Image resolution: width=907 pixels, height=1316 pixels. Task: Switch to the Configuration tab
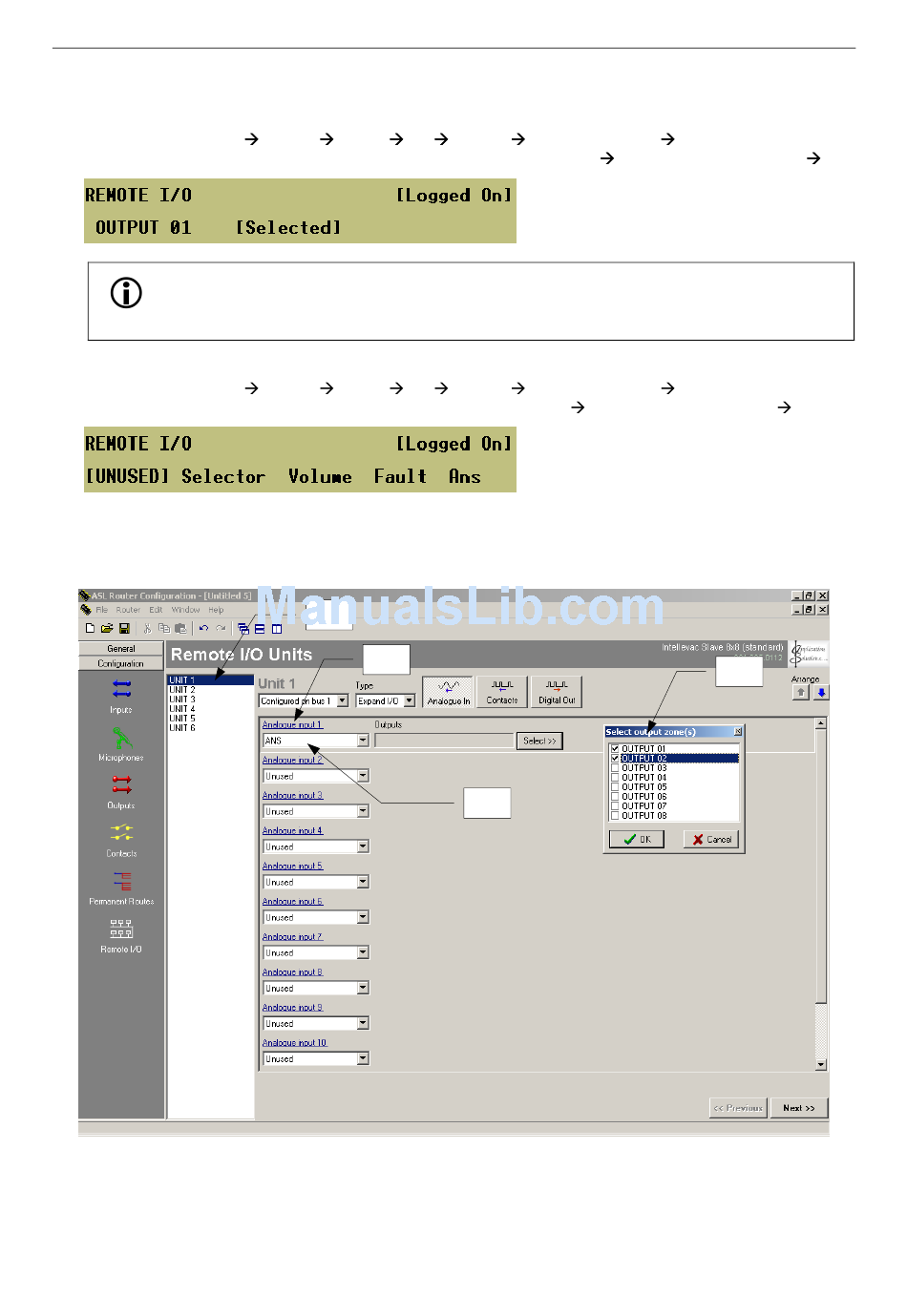click(x=121, y=663)
